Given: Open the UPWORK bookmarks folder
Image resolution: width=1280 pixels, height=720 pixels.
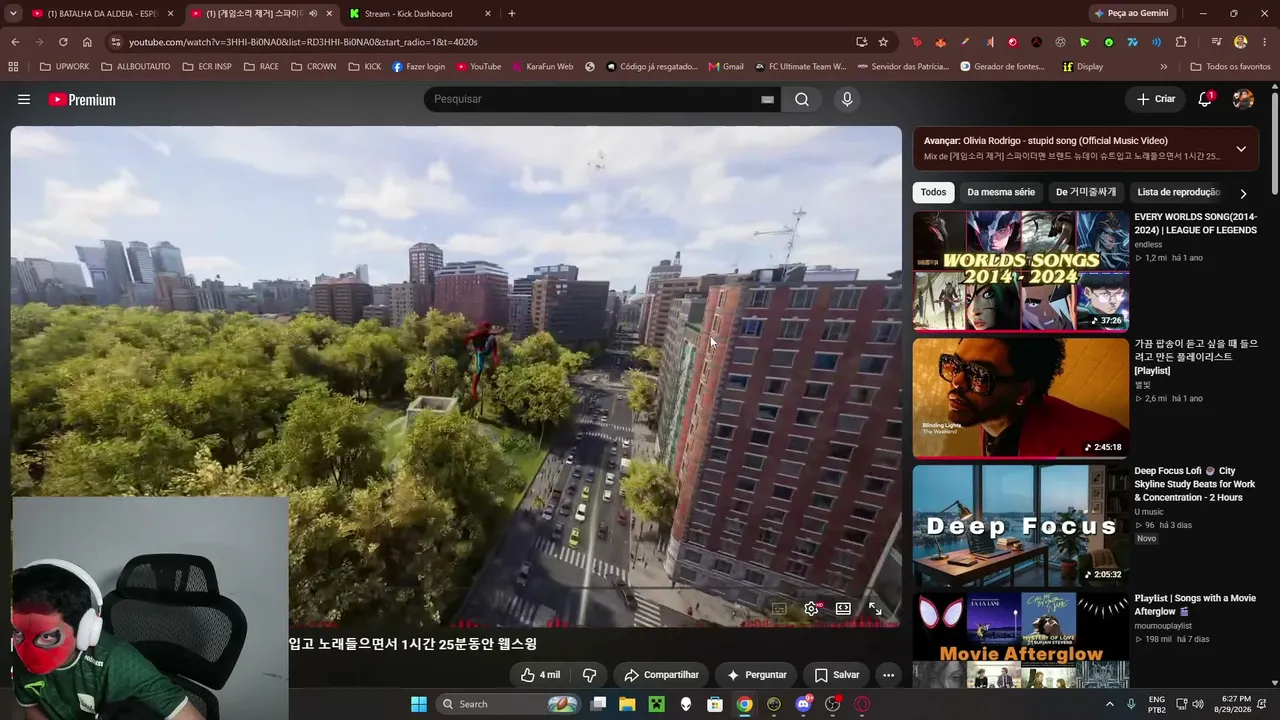Looking at the screenshot, I should 64,67.
